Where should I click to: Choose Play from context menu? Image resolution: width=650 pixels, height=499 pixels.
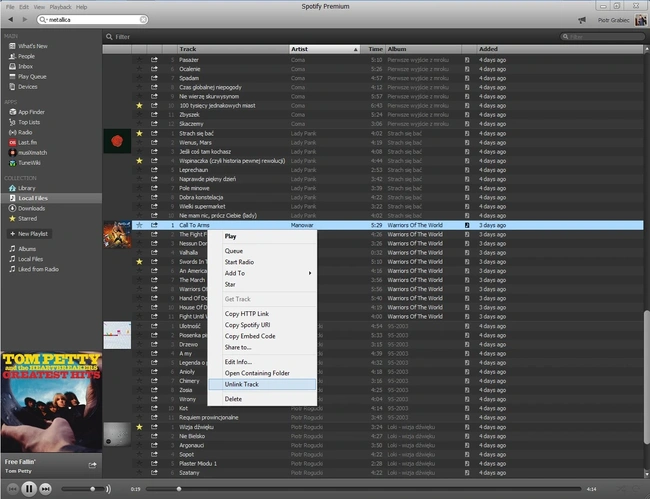click(x=262, y=236)
